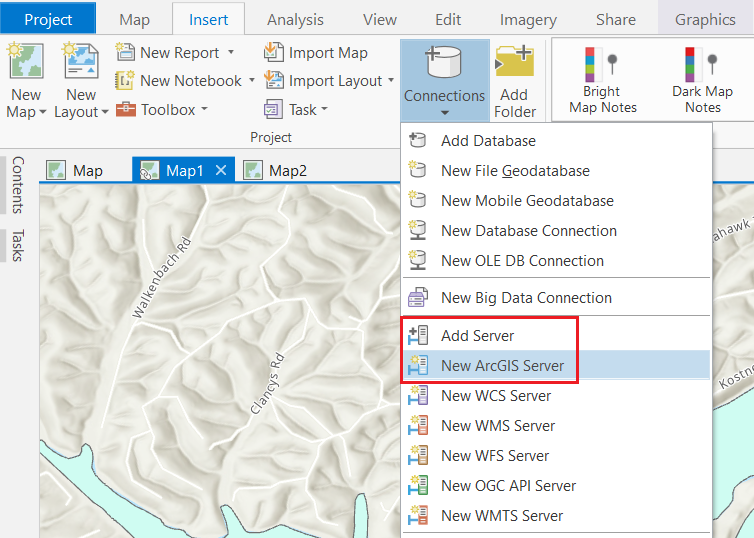Viewport: 754px width, 538px height.
Task: Open the Contents side pane
Action: (17, 184)
